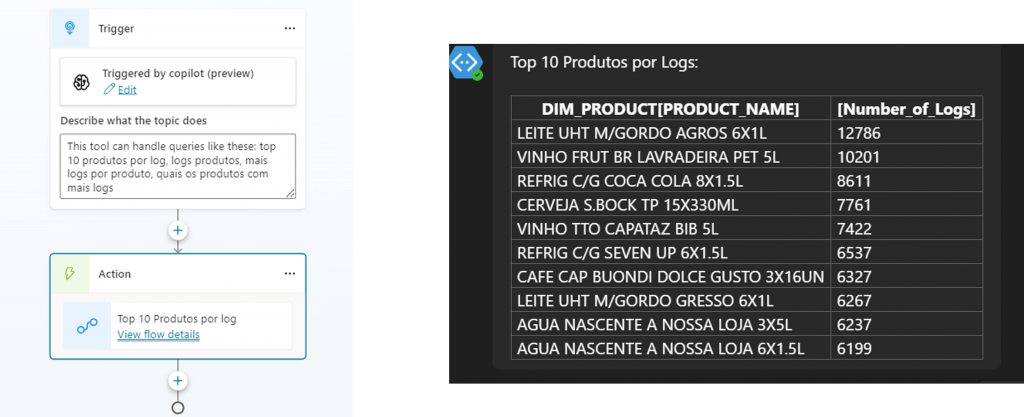
Task: Select the [Number_of_Logs] column header
Action: coord(906,108)
